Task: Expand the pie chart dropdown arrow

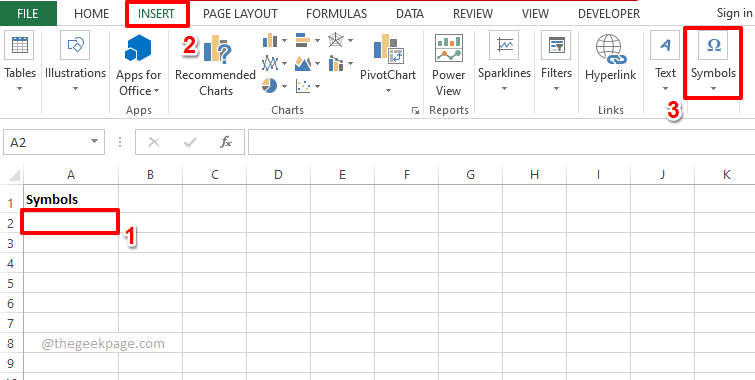Action: (x=284, y=87)
